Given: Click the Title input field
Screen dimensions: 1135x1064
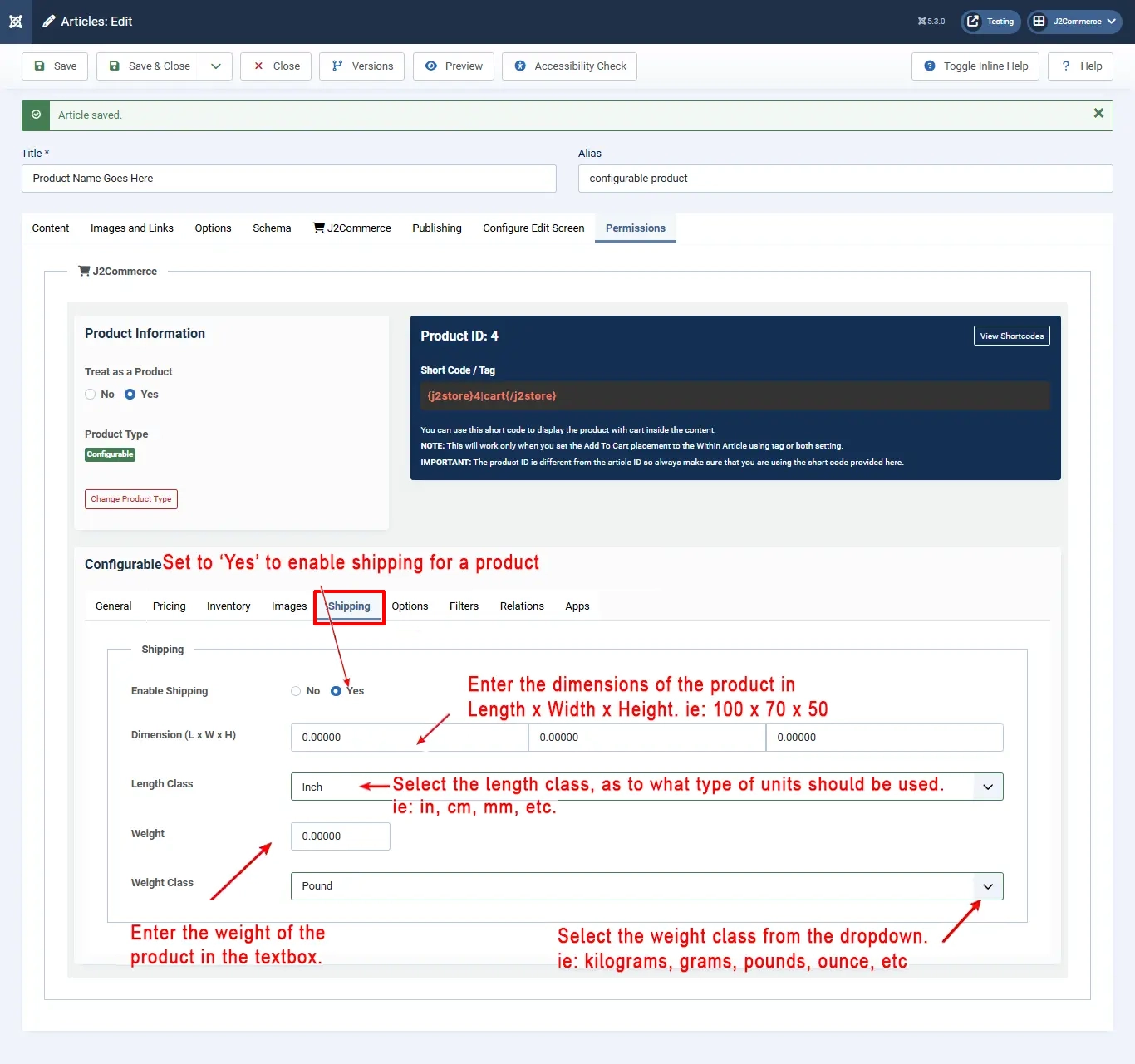Looking at the screenshot, I should click(289, 179).
